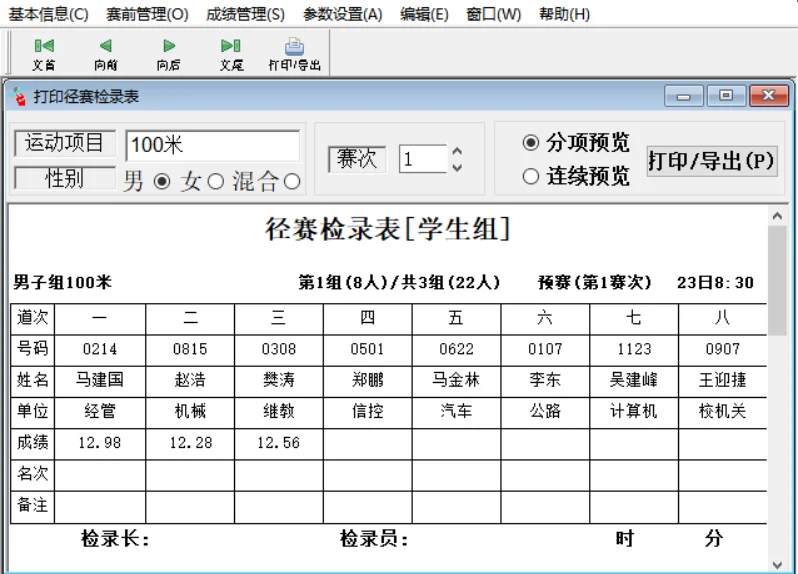This screenshot has width=798, height=574.
Task: Click the time text 23日8:30
Action: click(x=715, y=282)
